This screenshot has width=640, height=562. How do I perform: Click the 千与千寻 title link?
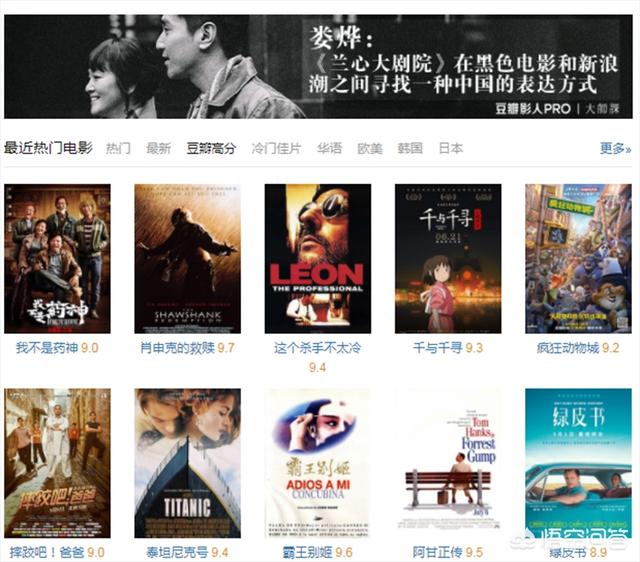pos(438,348)
